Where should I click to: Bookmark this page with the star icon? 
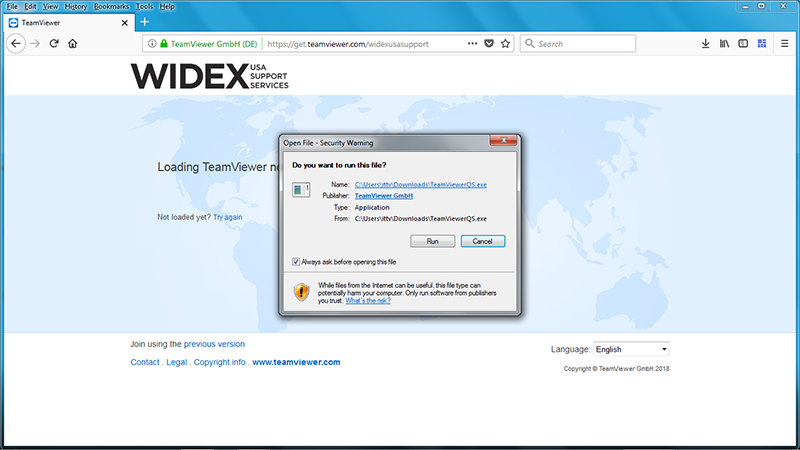pyautogui.click(x=506, y=44)
